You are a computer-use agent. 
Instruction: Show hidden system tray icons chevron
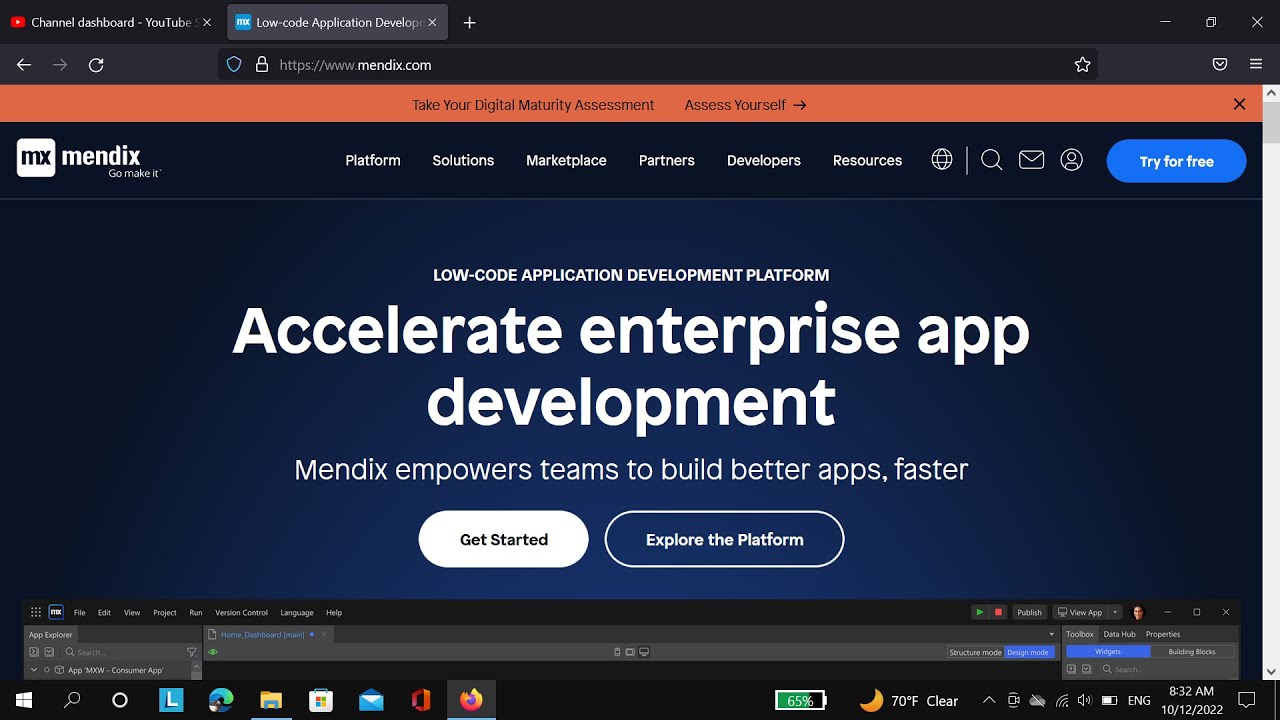pos(989,700)
